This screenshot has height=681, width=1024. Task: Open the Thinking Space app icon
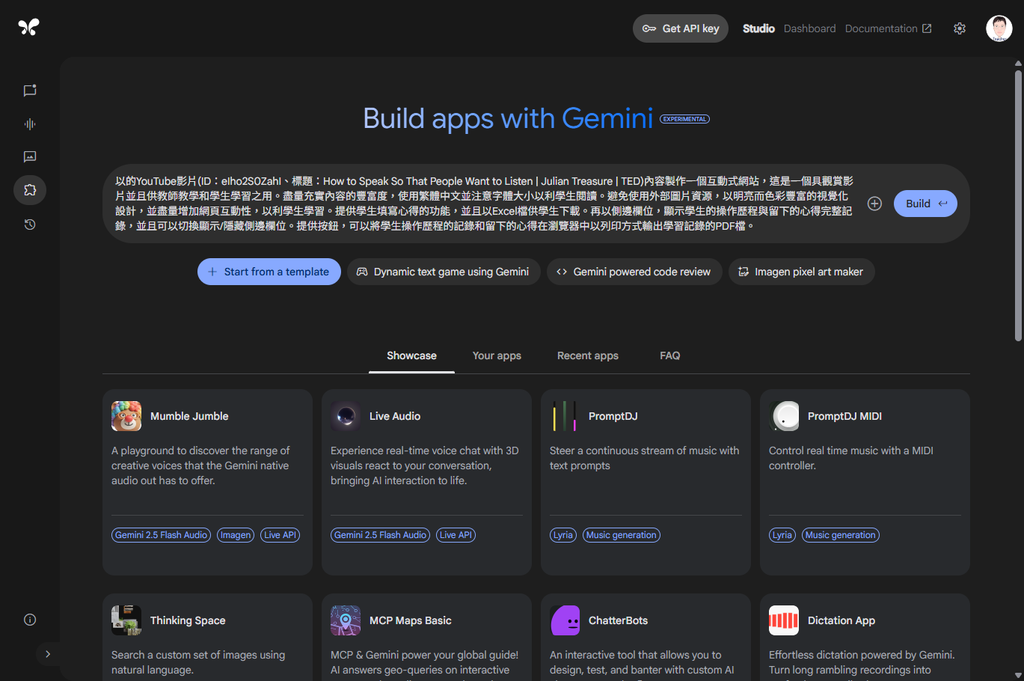127,620
